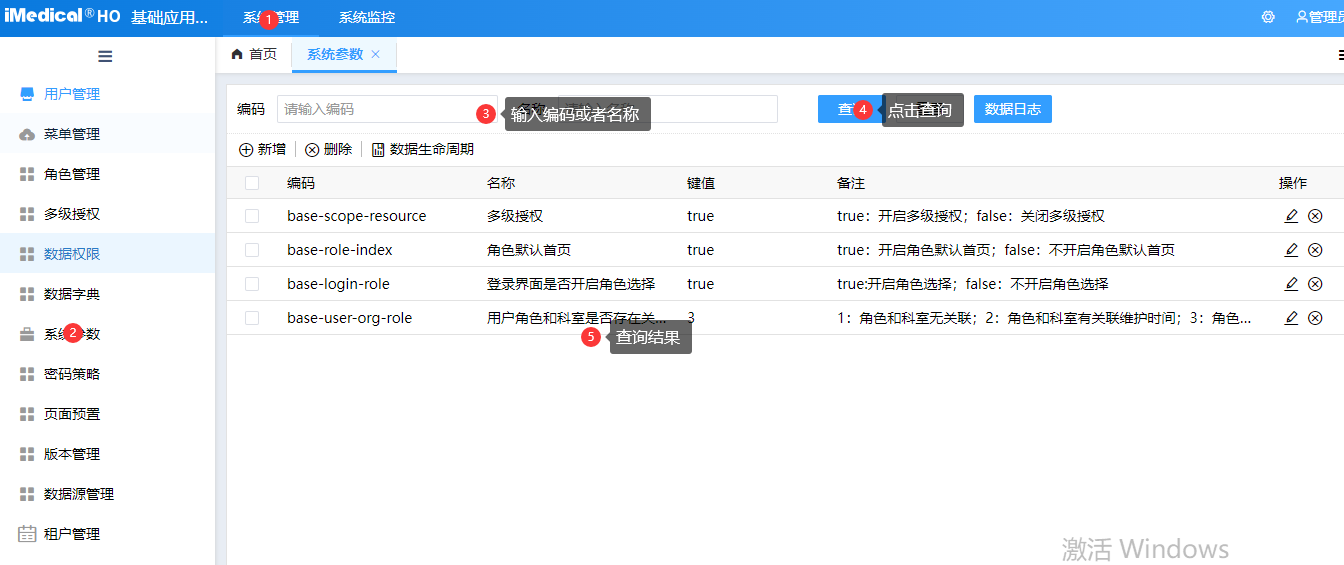This screenshot has width=1344, height=565.
Task: Edit the base-role-index row
Action: [1291, 250]
